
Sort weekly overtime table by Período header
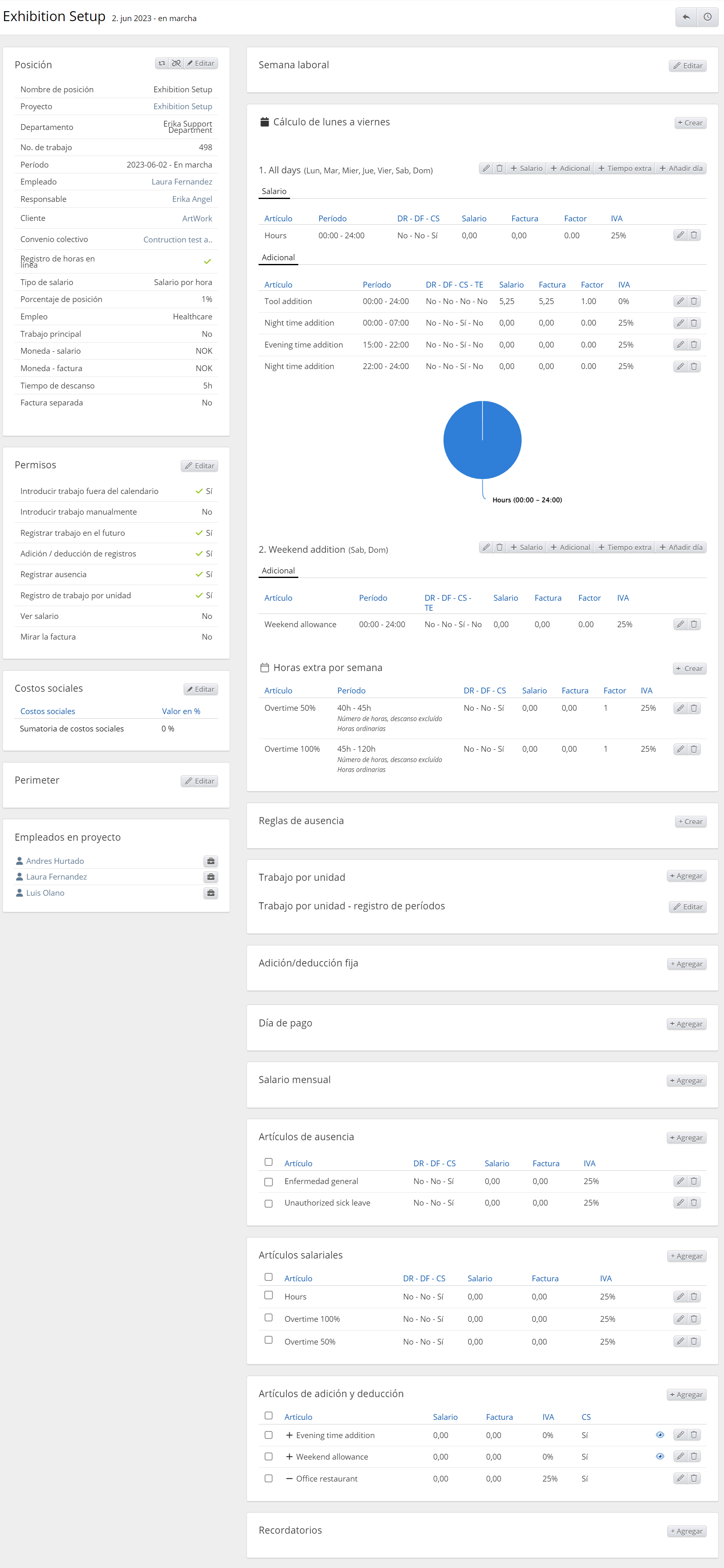click(351, 691)
